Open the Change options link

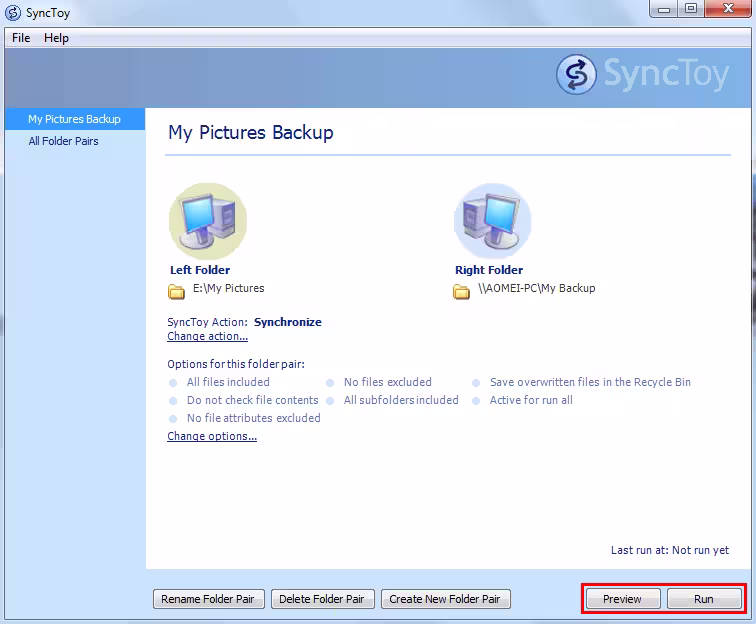212,436
